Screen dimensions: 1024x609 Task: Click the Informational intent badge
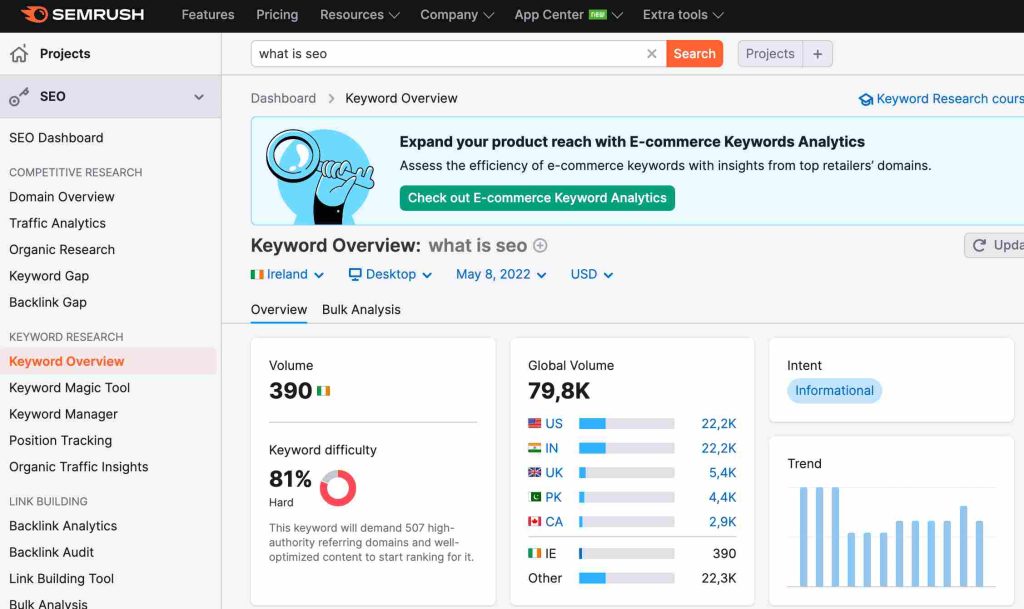834,390
